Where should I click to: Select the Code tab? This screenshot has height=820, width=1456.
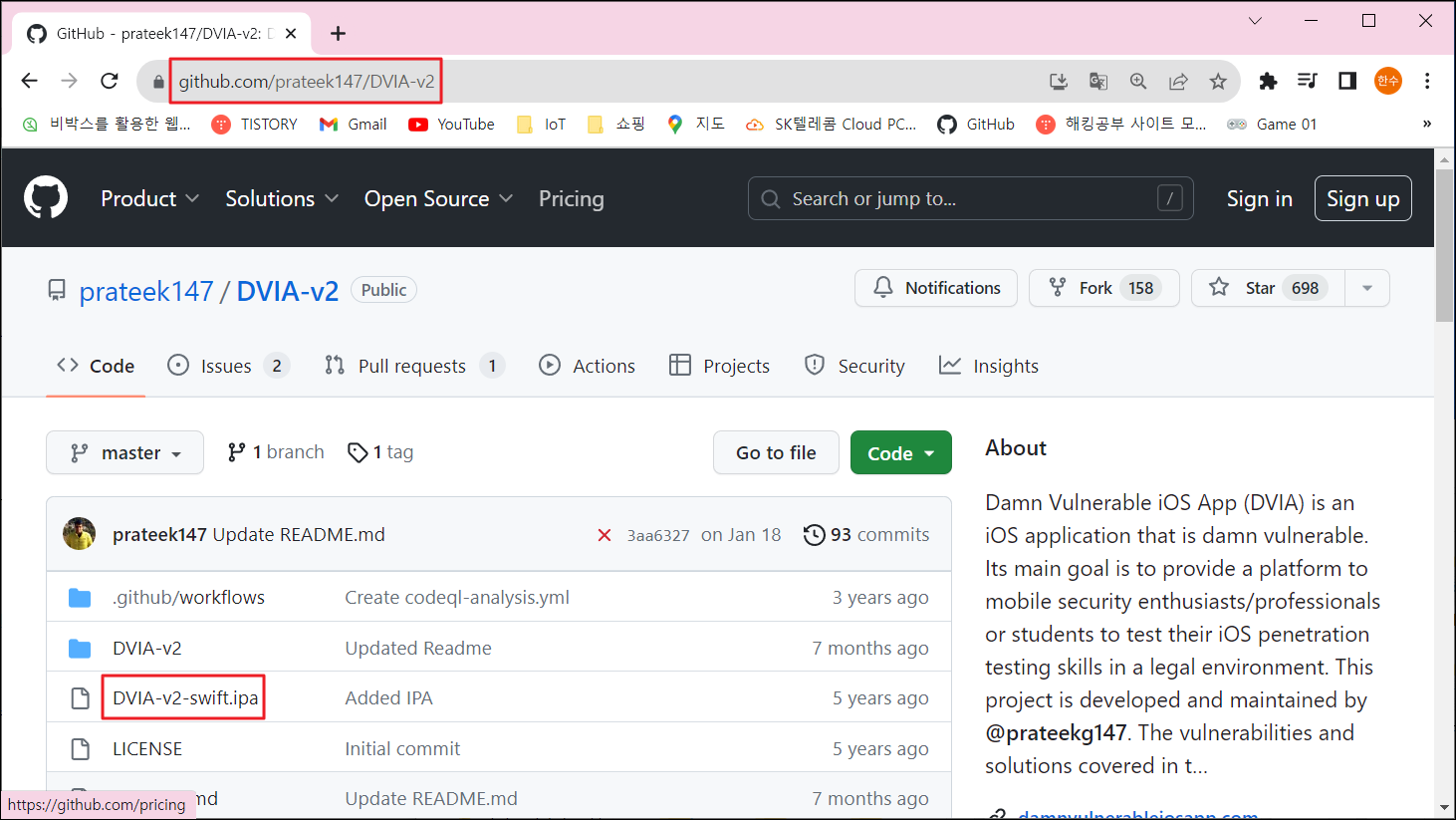pyautogui.click(x=96, y=366)
